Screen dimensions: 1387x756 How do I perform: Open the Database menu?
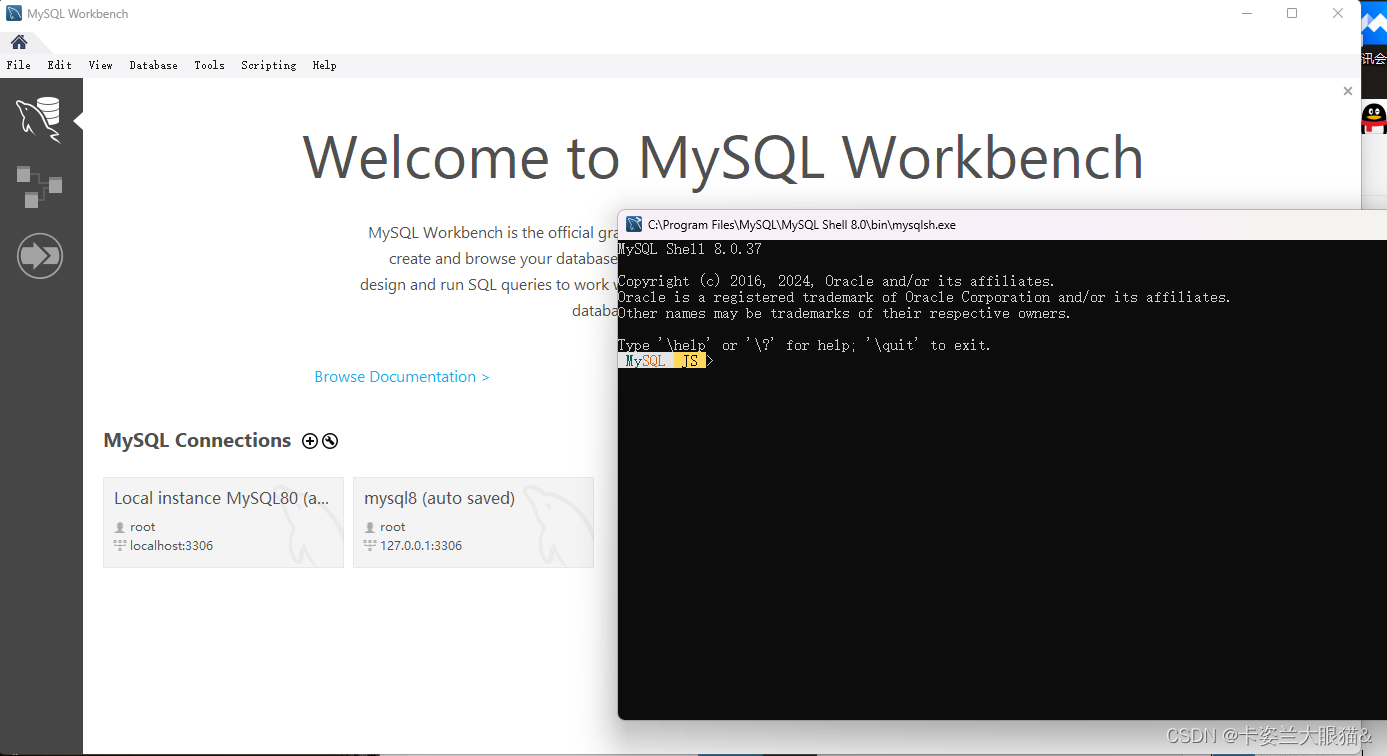point(154,65)
